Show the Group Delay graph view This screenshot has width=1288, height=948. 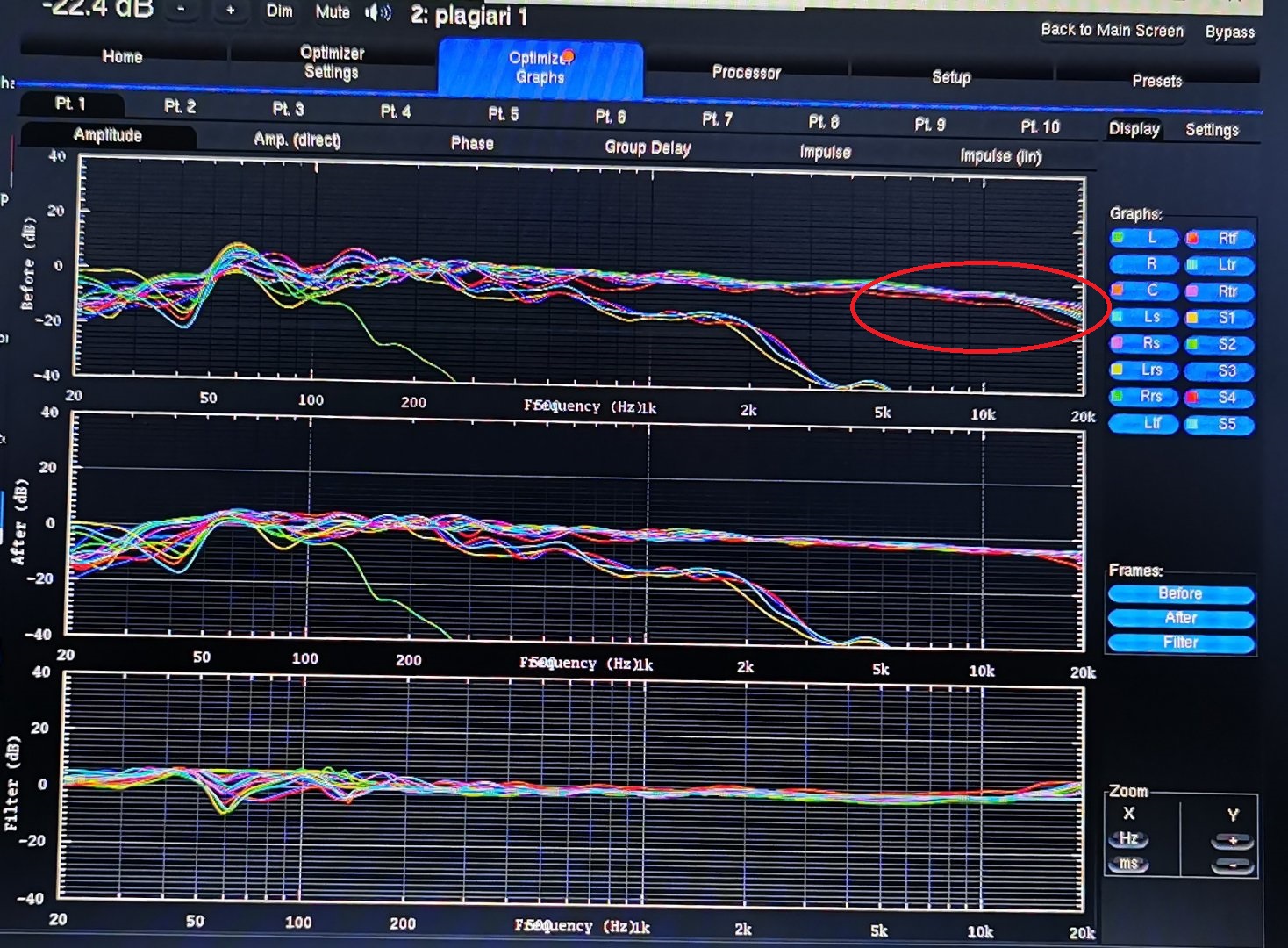click(x=648, y=147)
